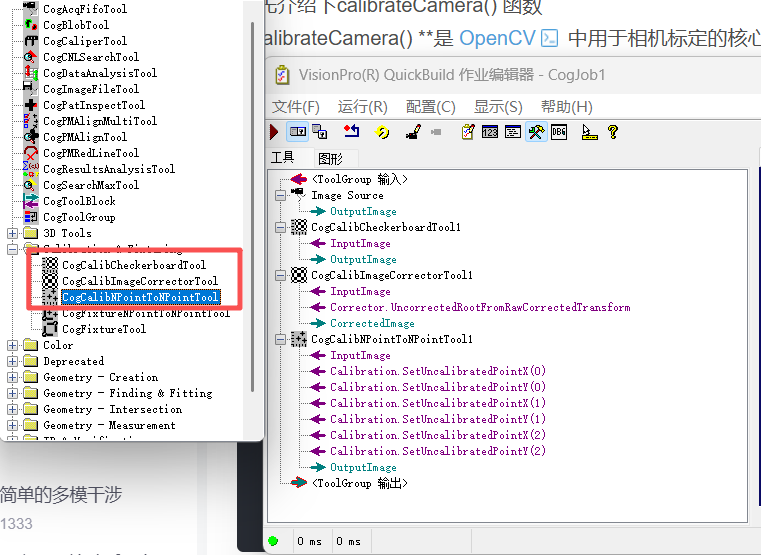Open the 文件(F) menu

coord(295,107)
